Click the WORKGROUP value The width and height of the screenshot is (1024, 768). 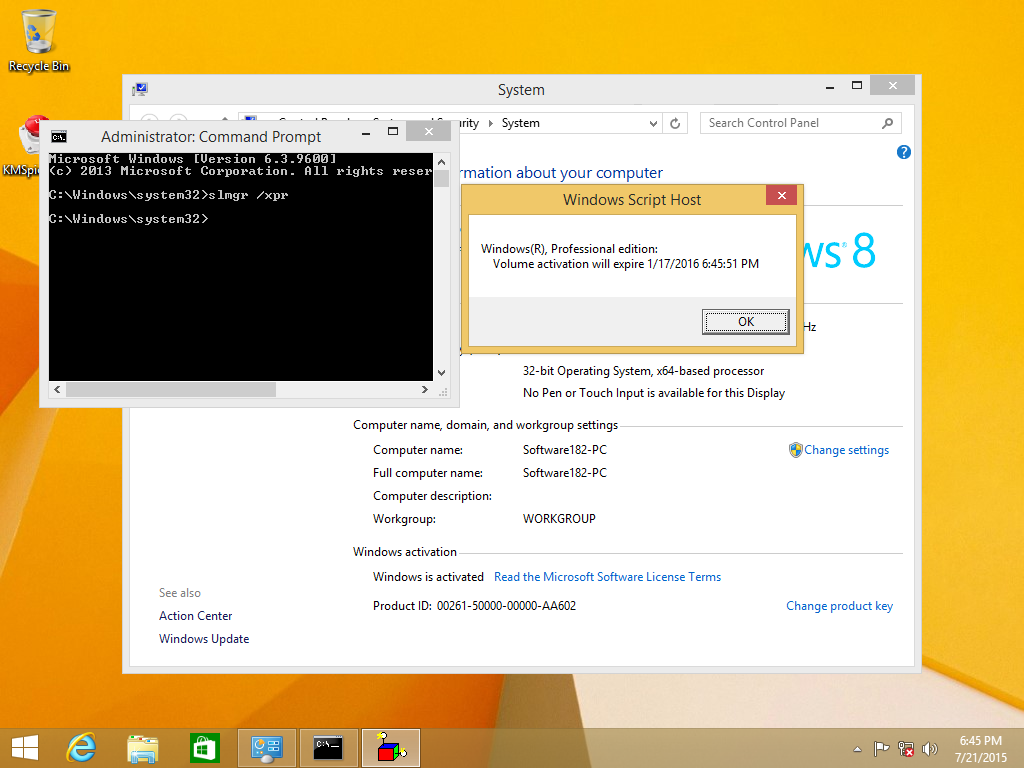559,519
